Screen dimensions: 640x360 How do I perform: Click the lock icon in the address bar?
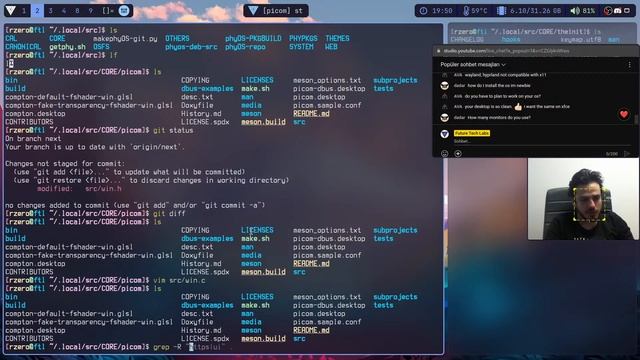coord(439,51)
